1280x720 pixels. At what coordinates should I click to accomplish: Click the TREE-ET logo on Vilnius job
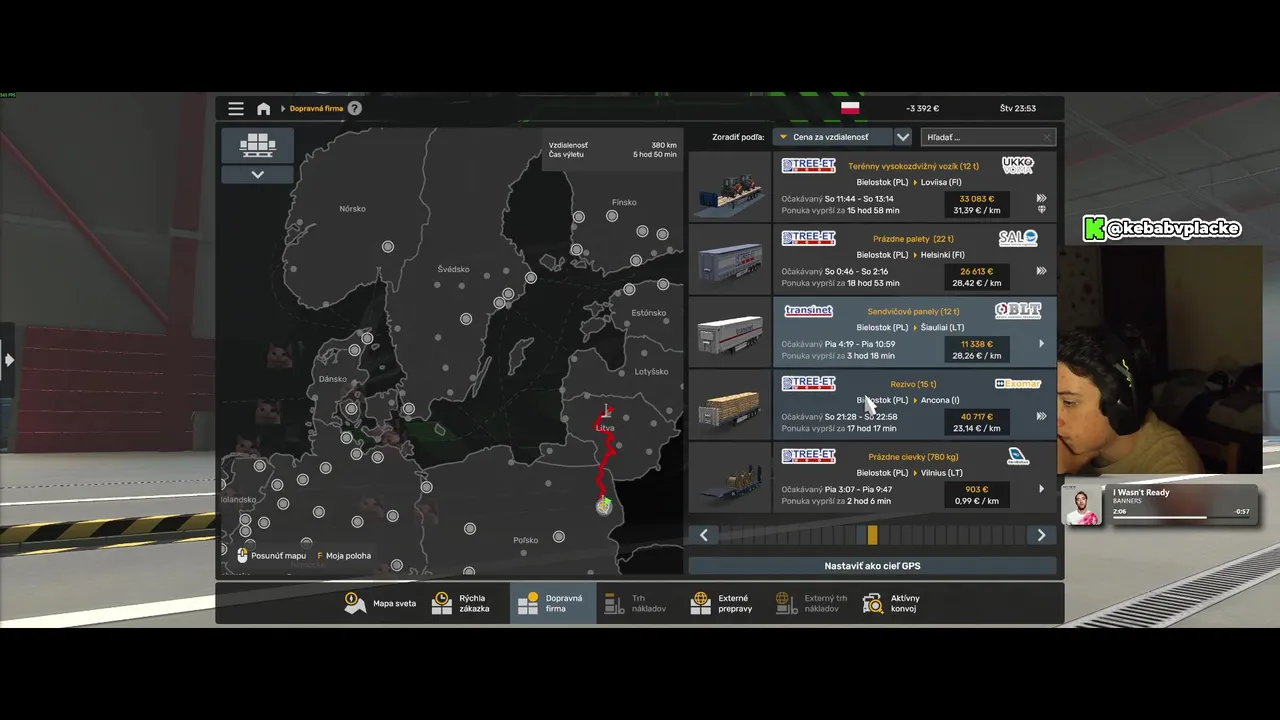(x=808, y=456)
